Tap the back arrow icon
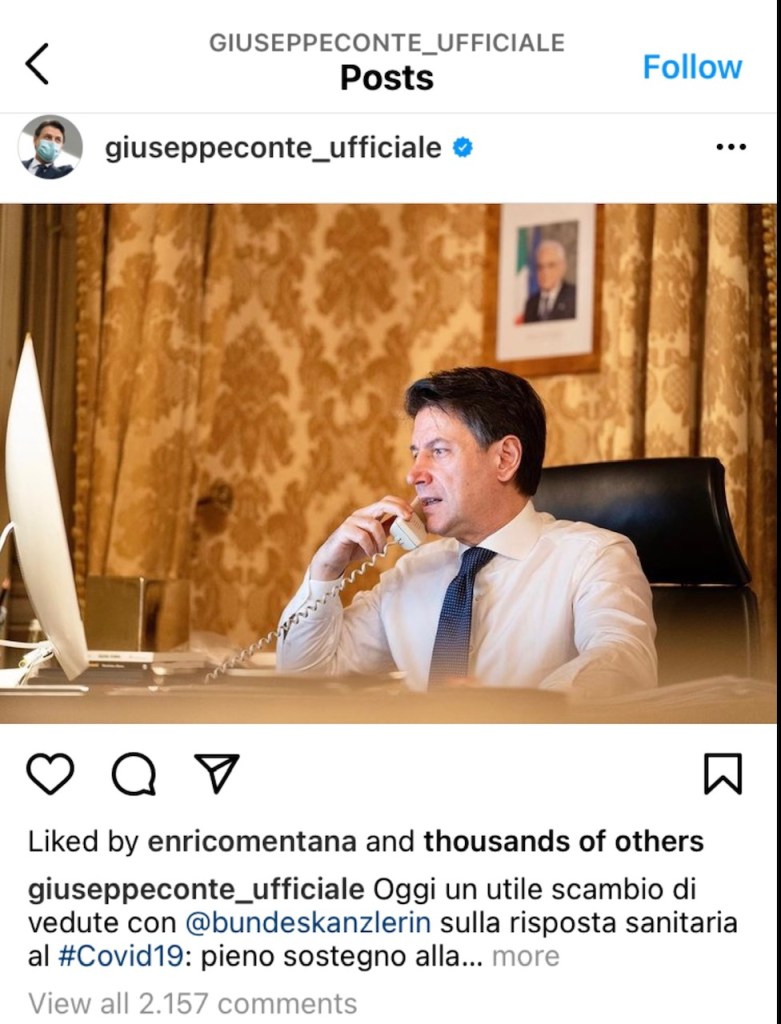The image size is (781, 1024). tap(37, 64)
